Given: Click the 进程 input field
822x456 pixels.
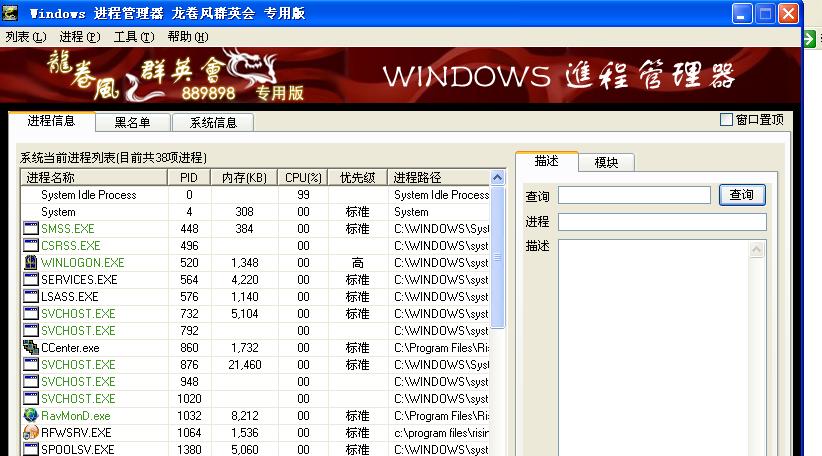Looking at the screenshot, I should click(662, 222).
